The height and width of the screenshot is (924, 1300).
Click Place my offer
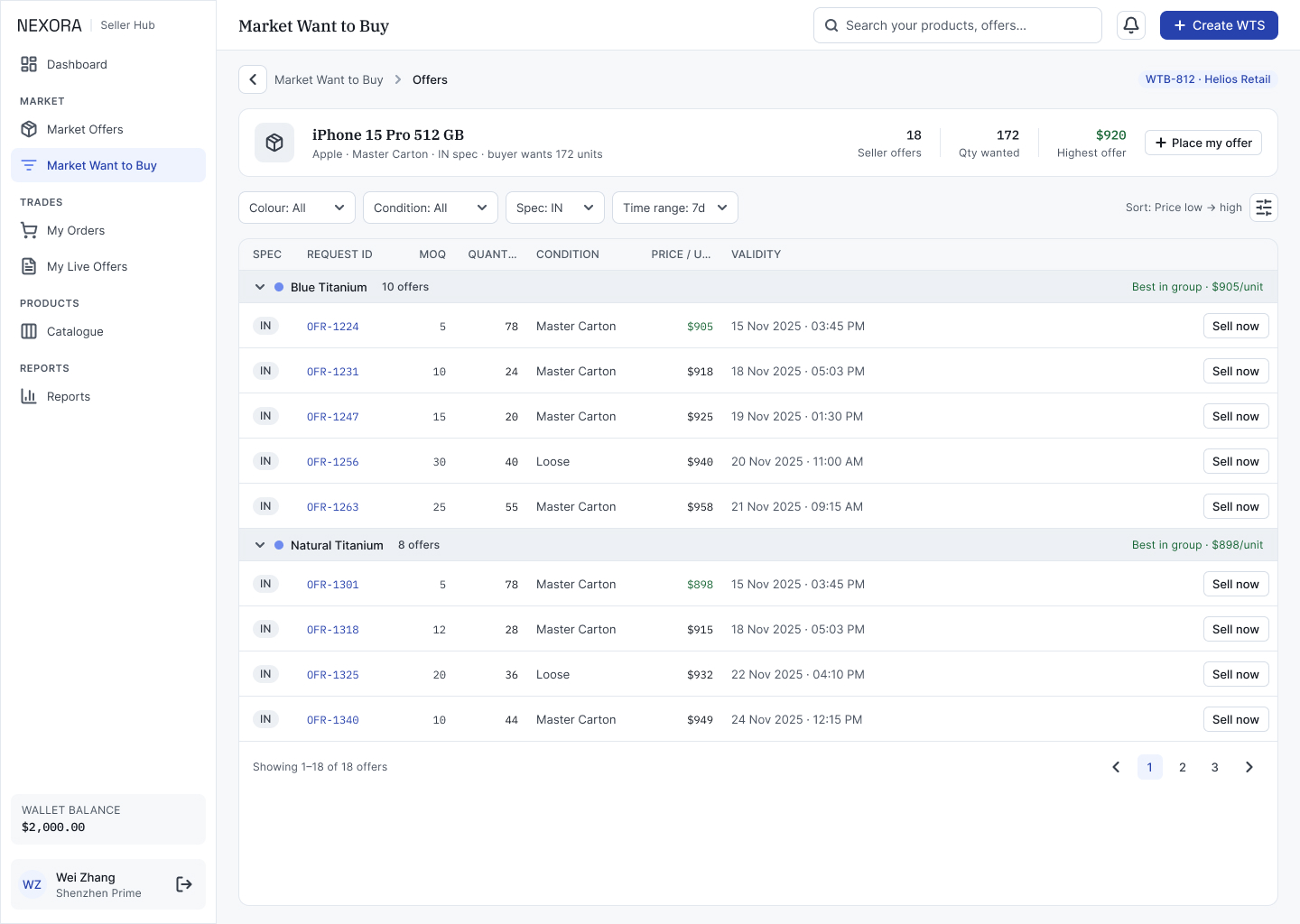tap(1203, 143)
